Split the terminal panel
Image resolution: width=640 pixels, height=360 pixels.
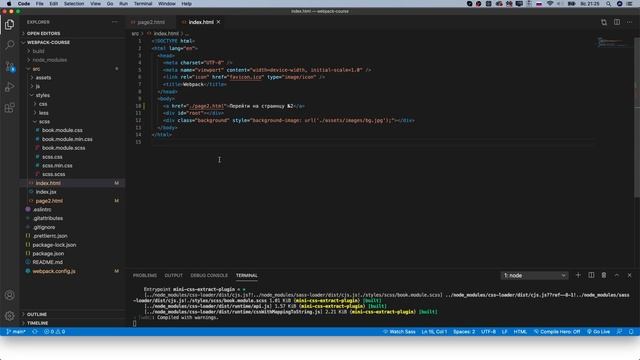point(591,276)
